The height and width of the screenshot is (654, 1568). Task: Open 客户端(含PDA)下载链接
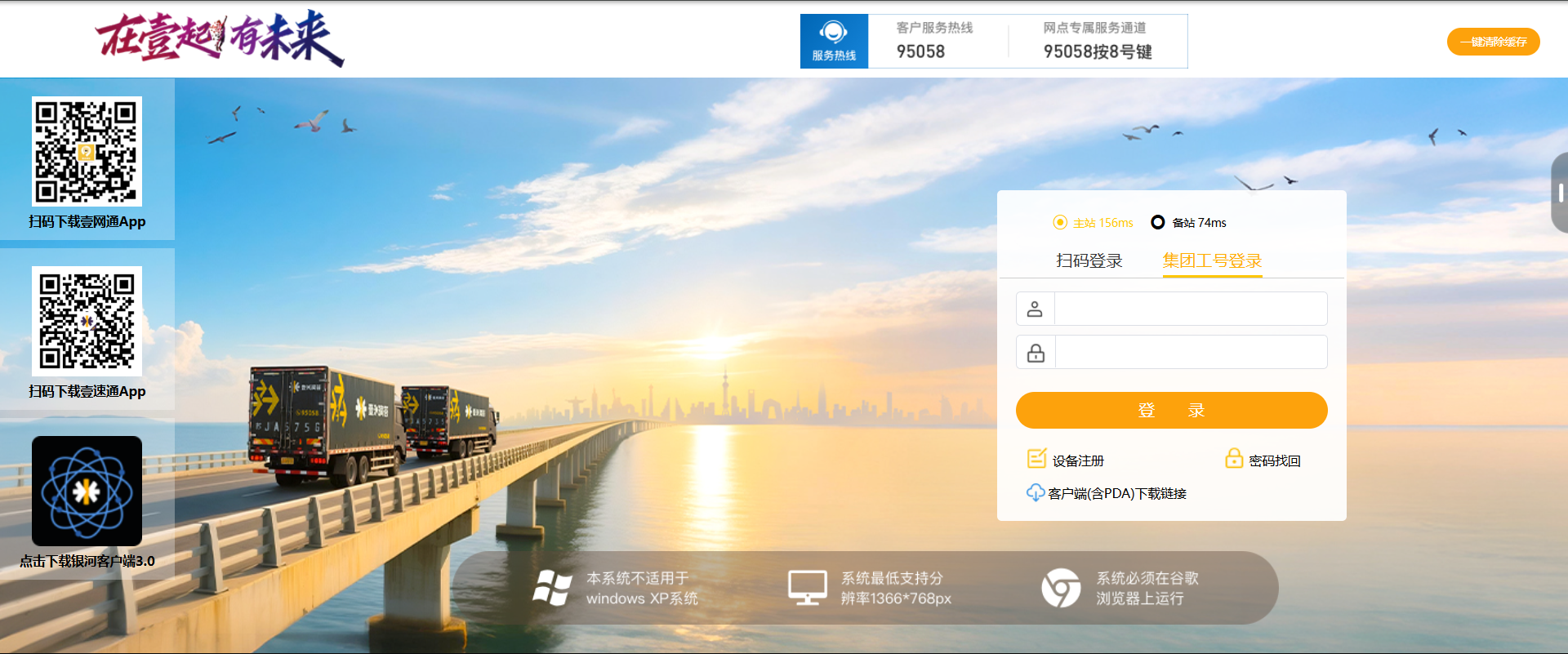click(1117, 493)
